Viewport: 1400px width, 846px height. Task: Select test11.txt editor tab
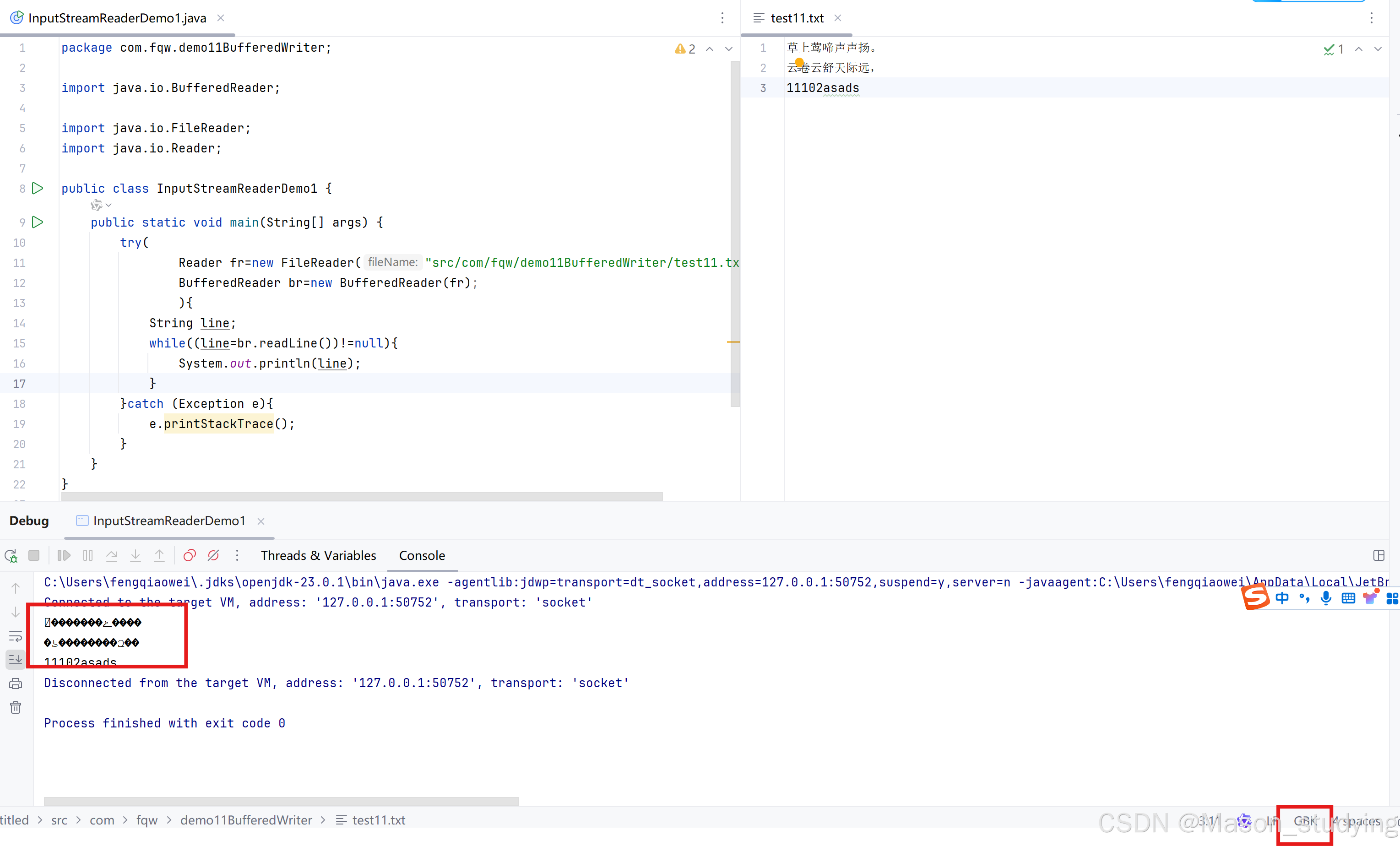(x=796, y=18)
